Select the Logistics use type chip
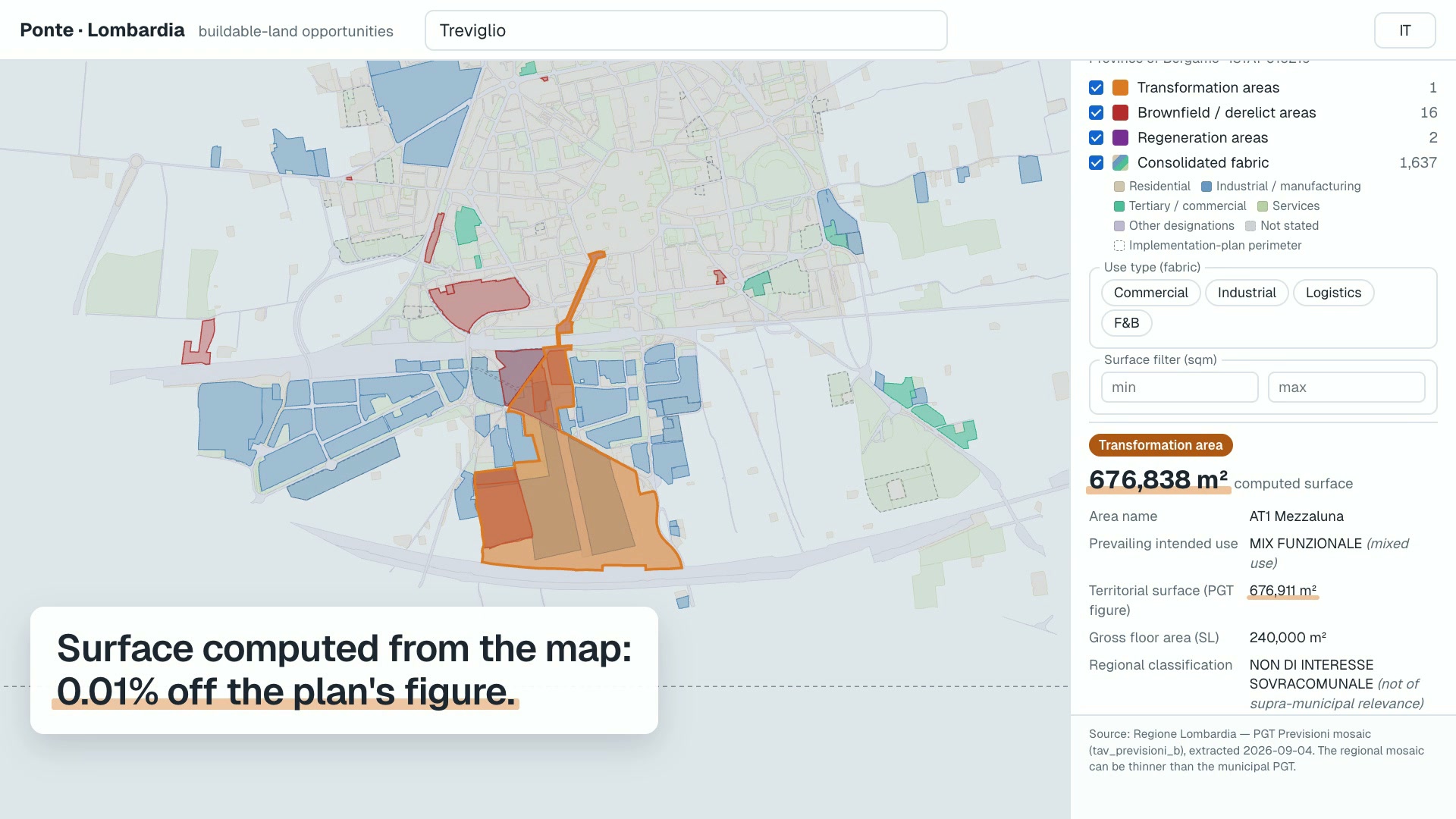 pos(1333,293)
